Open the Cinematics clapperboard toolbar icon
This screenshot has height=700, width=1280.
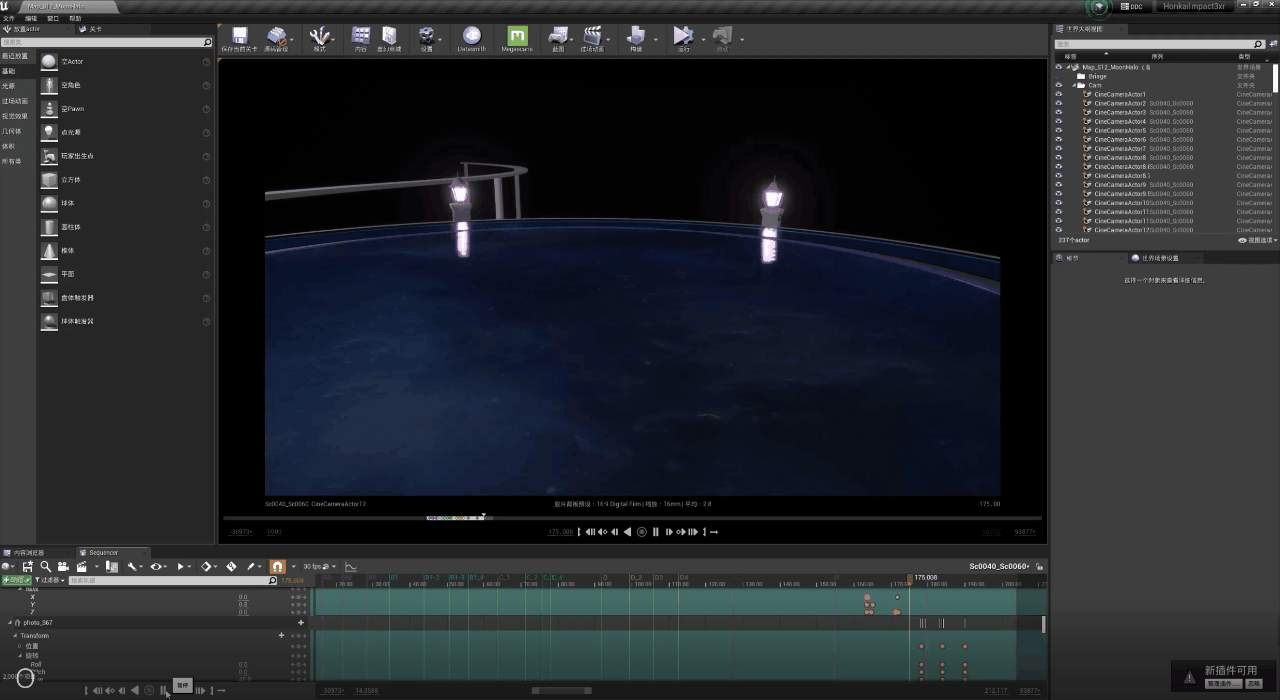[592, 36]
